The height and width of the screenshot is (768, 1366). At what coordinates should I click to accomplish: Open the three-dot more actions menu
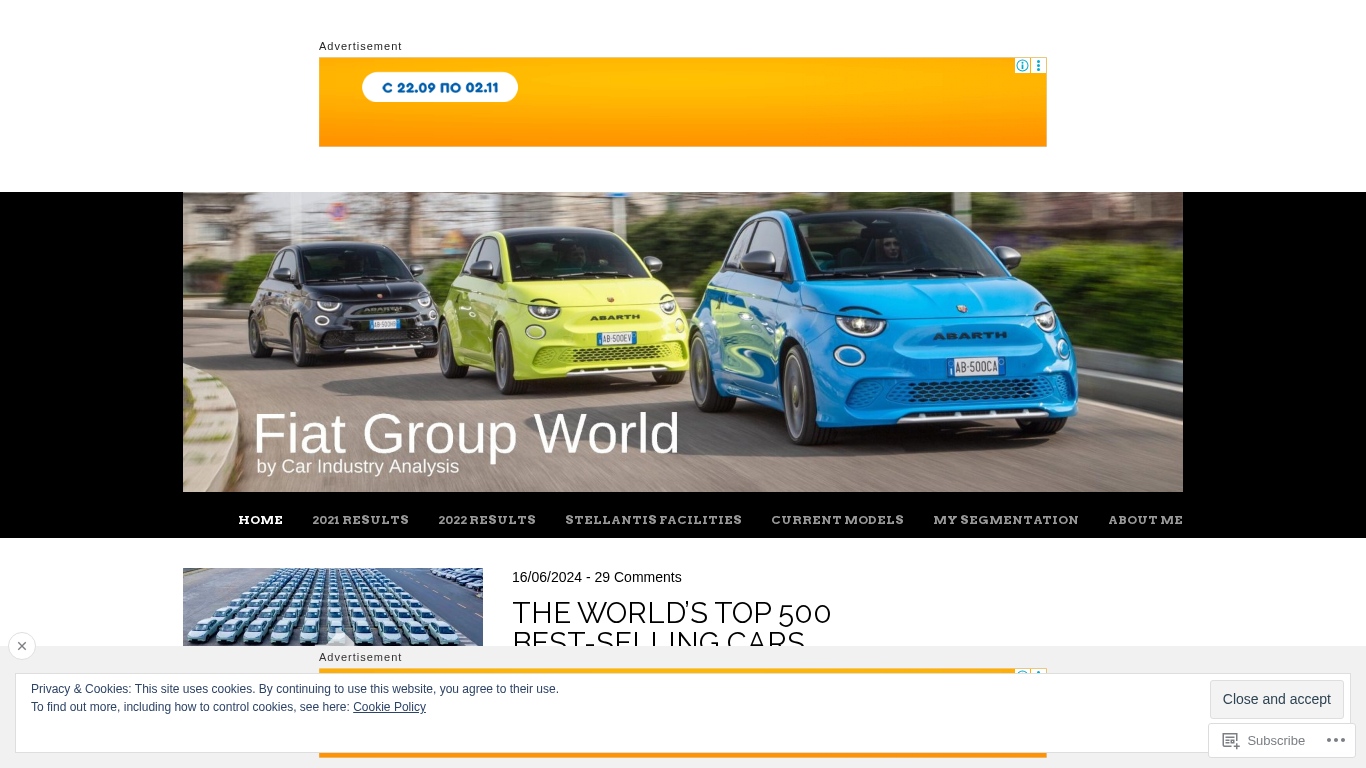(1336, 740)
